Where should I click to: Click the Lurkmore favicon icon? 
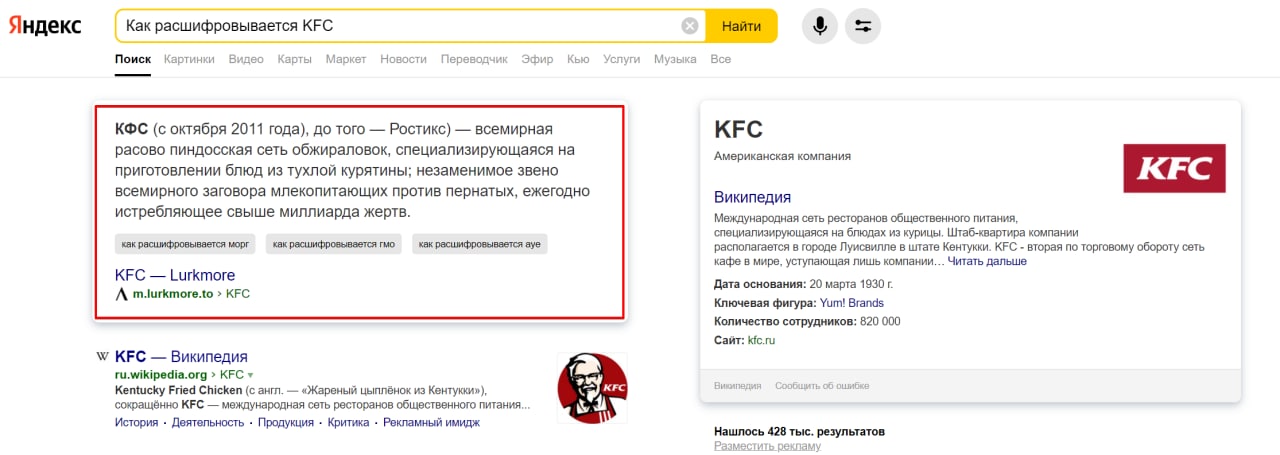pos(122,295)
